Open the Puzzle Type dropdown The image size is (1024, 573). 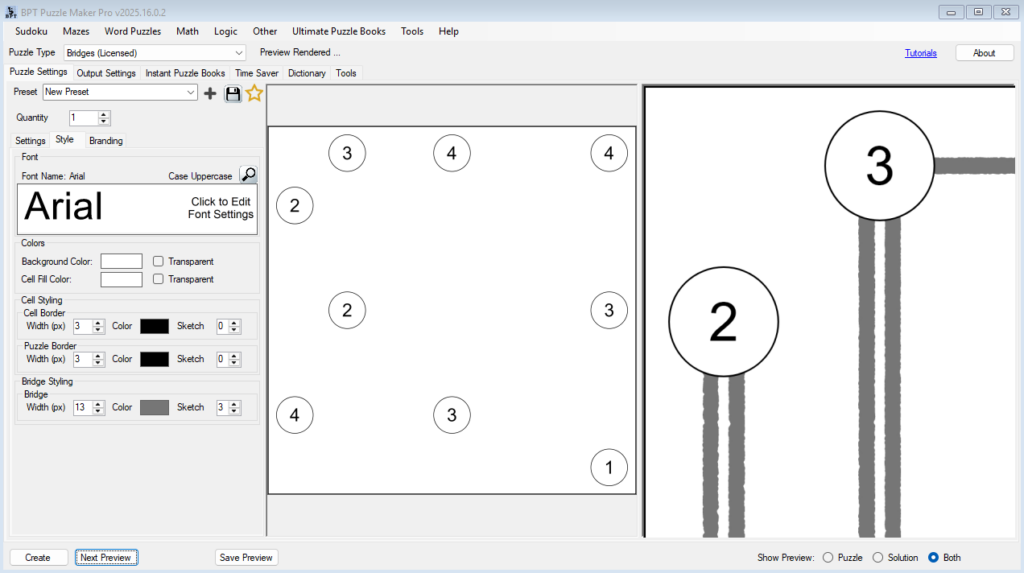[238, 53]
